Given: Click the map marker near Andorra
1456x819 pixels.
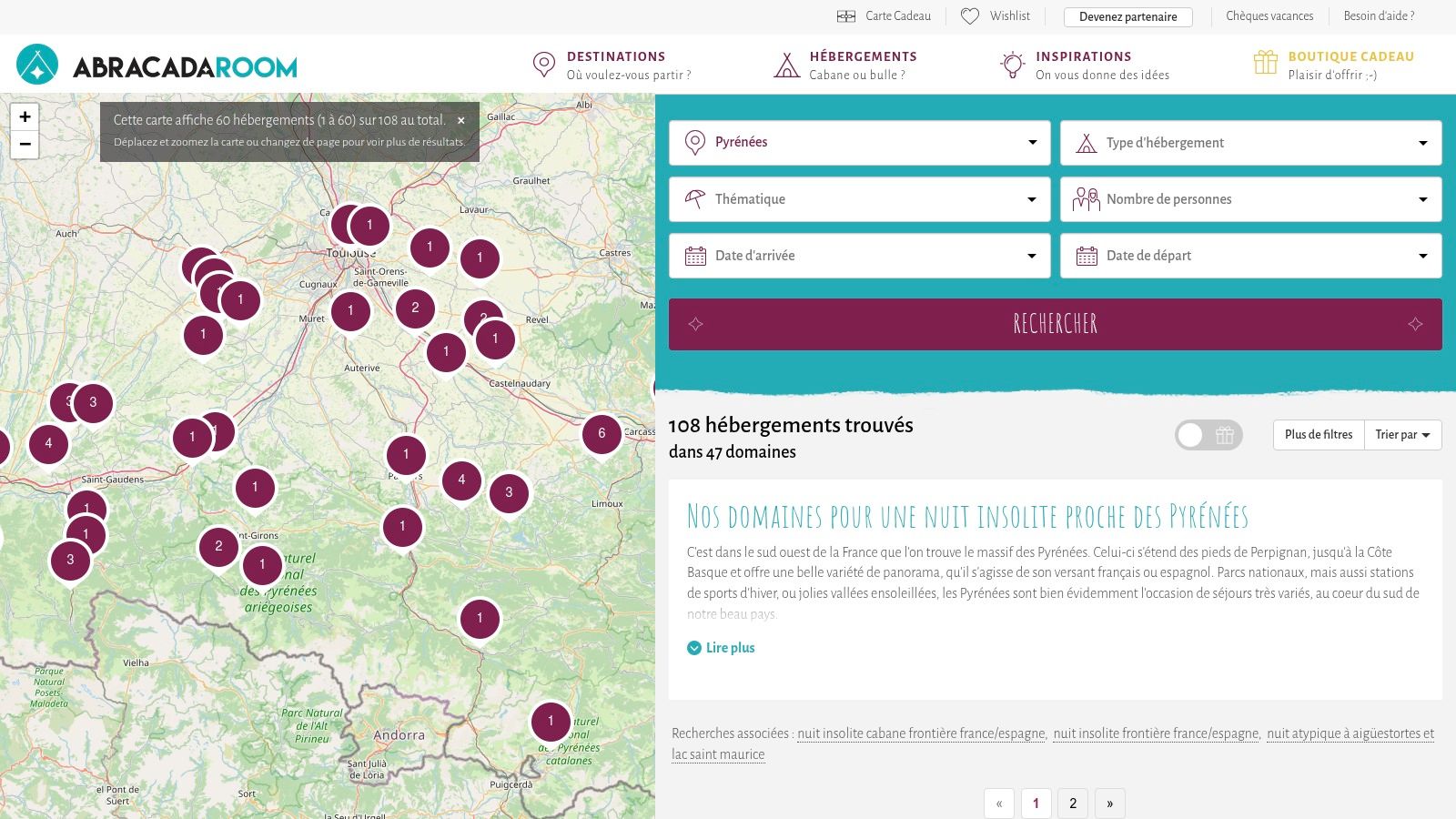Looking at the screenshot, I should coord(551,723).
